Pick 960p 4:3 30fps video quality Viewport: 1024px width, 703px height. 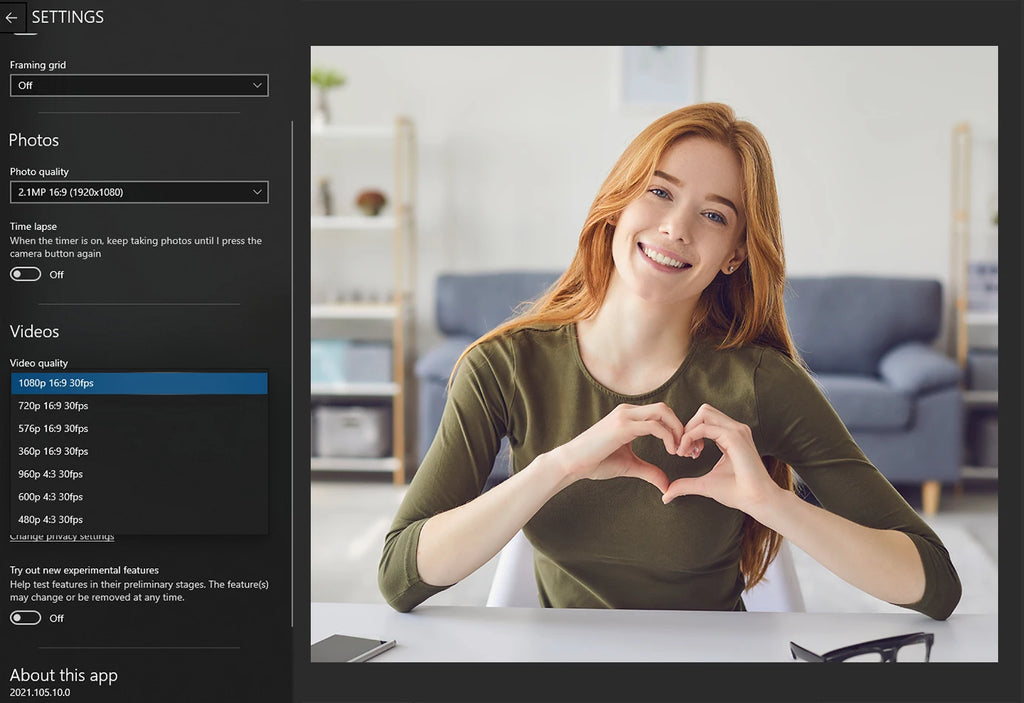[x=139, y=474]
